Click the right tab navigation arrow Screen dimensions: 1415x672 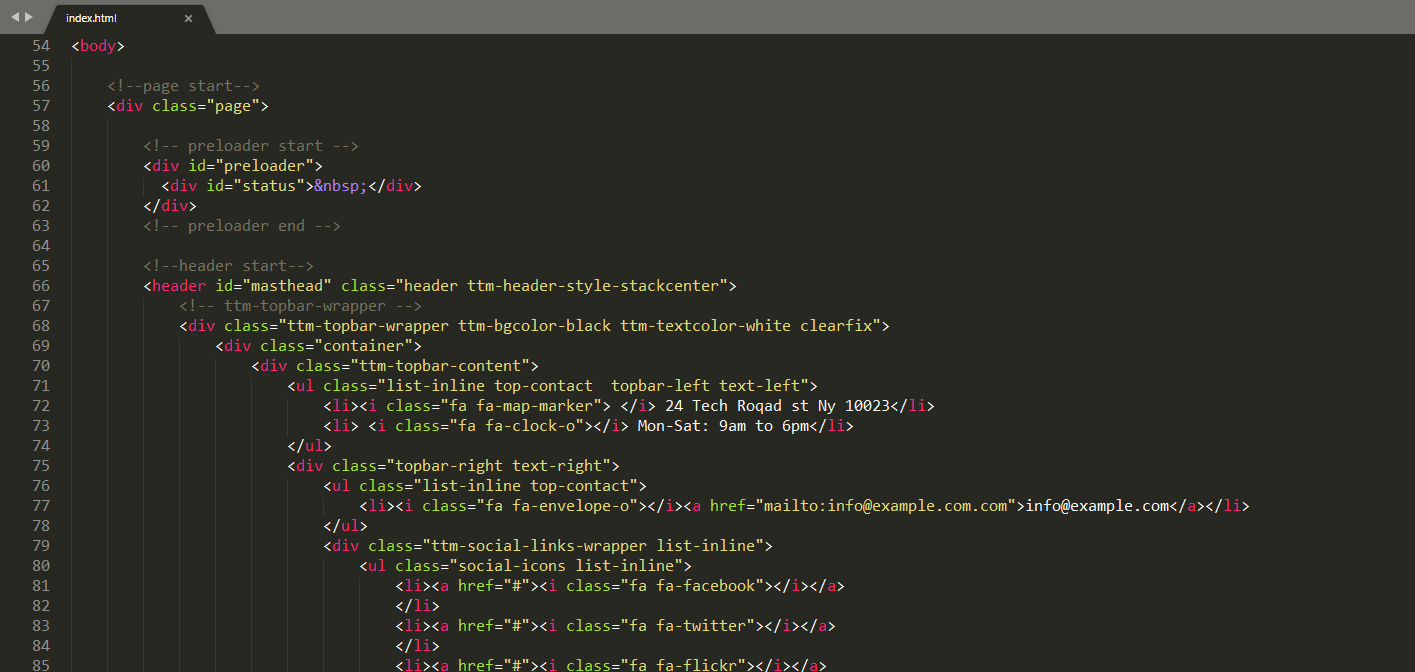click(28, 17)
